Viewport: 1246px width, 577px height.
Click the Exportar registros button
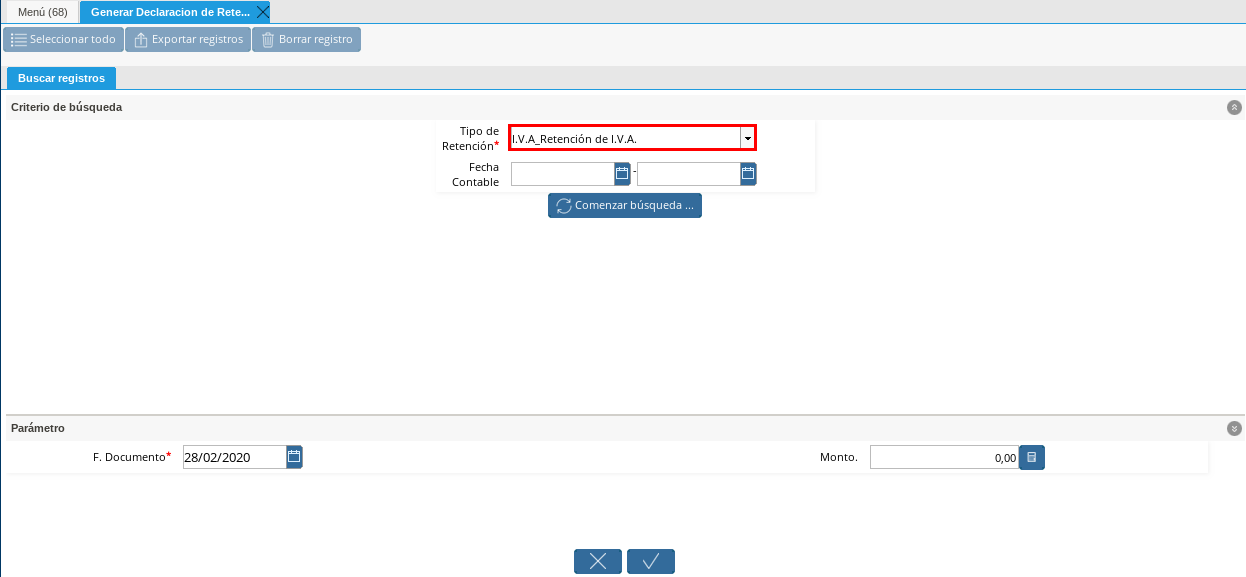188,40
